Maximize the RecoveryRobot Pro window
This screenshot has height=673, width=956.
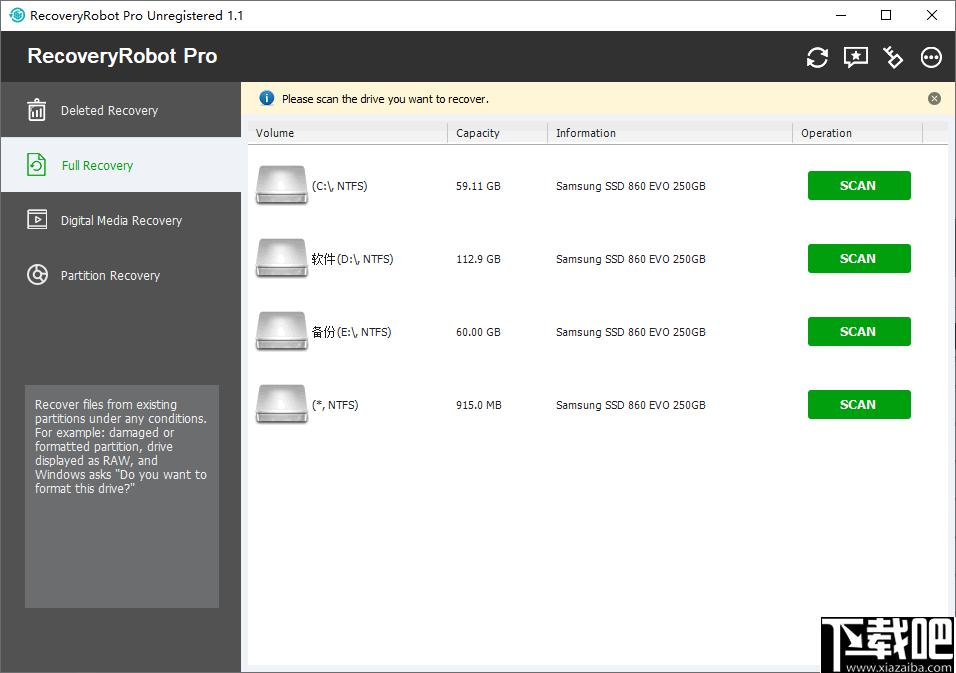click(x=886, y=15)
